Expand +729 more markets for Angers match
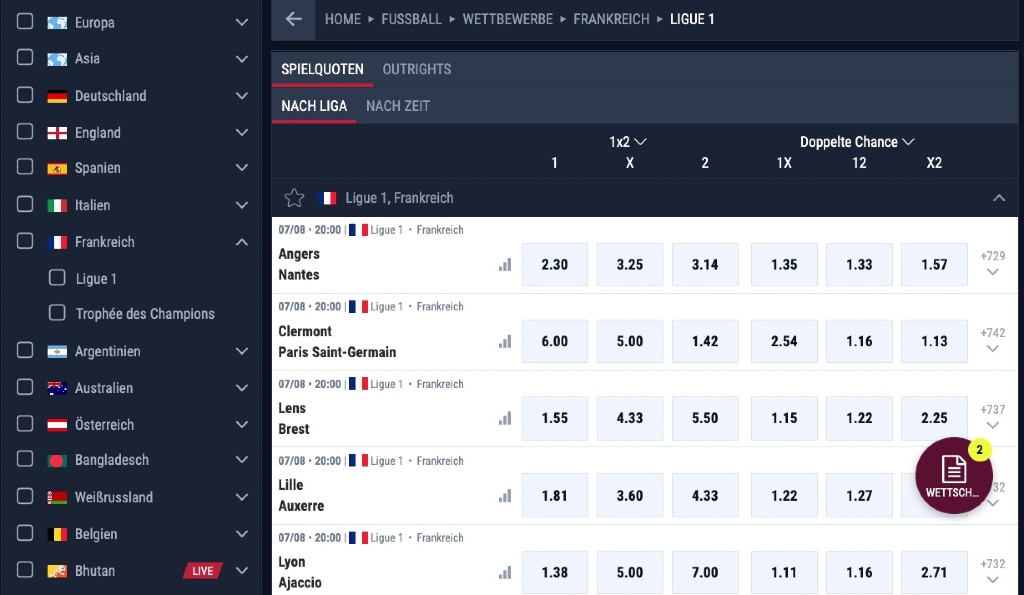Screen dimensions: 1024x595 pyautogui.click(x=993, y=263)
